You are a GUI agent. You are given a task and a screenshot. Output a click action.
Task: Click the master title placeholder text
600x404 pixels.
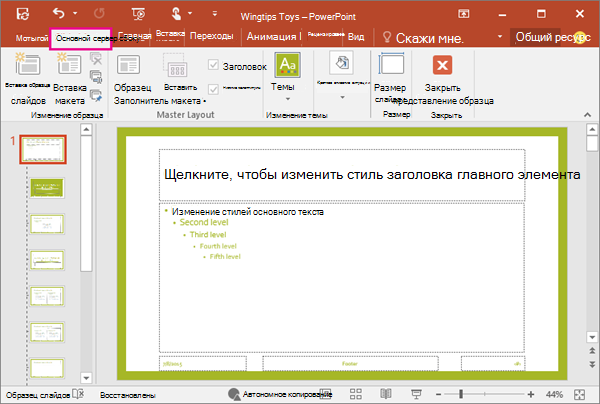(372, 174)
